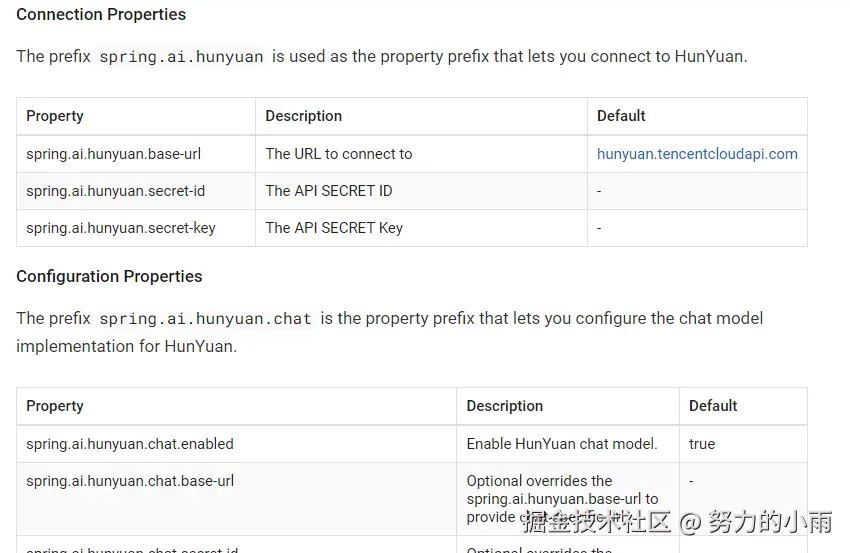Click the inline code spring.ai.hunyuan.chat prefix
The width and height of the screenshot is (850, 553).
205,319
